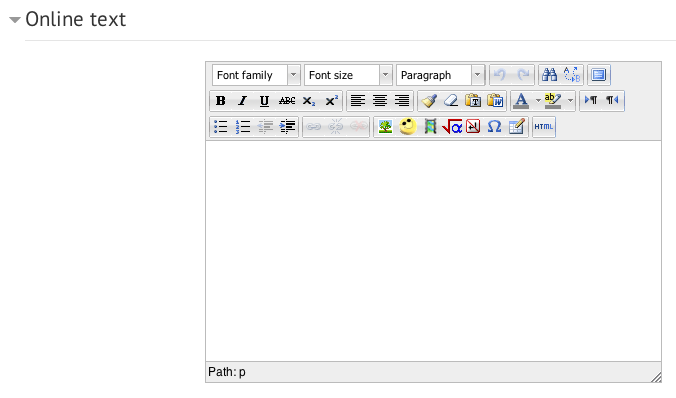The width and height of the screenshot is (676, 398).
Task: Click inside the online text editing area
Action: 433,251
